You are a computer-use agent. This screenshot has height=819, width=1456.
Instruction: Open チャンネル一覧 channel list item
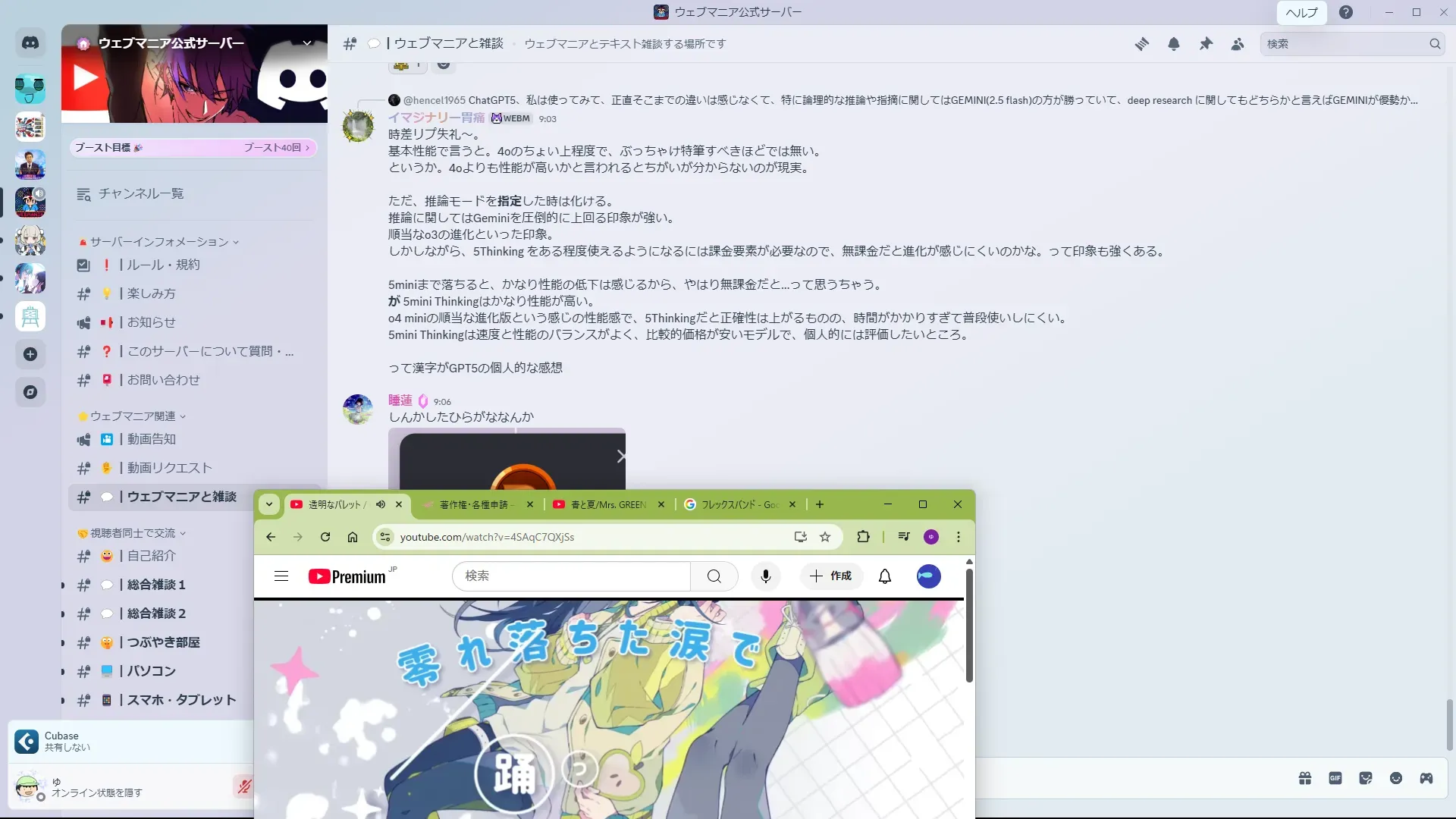[140, 194]
